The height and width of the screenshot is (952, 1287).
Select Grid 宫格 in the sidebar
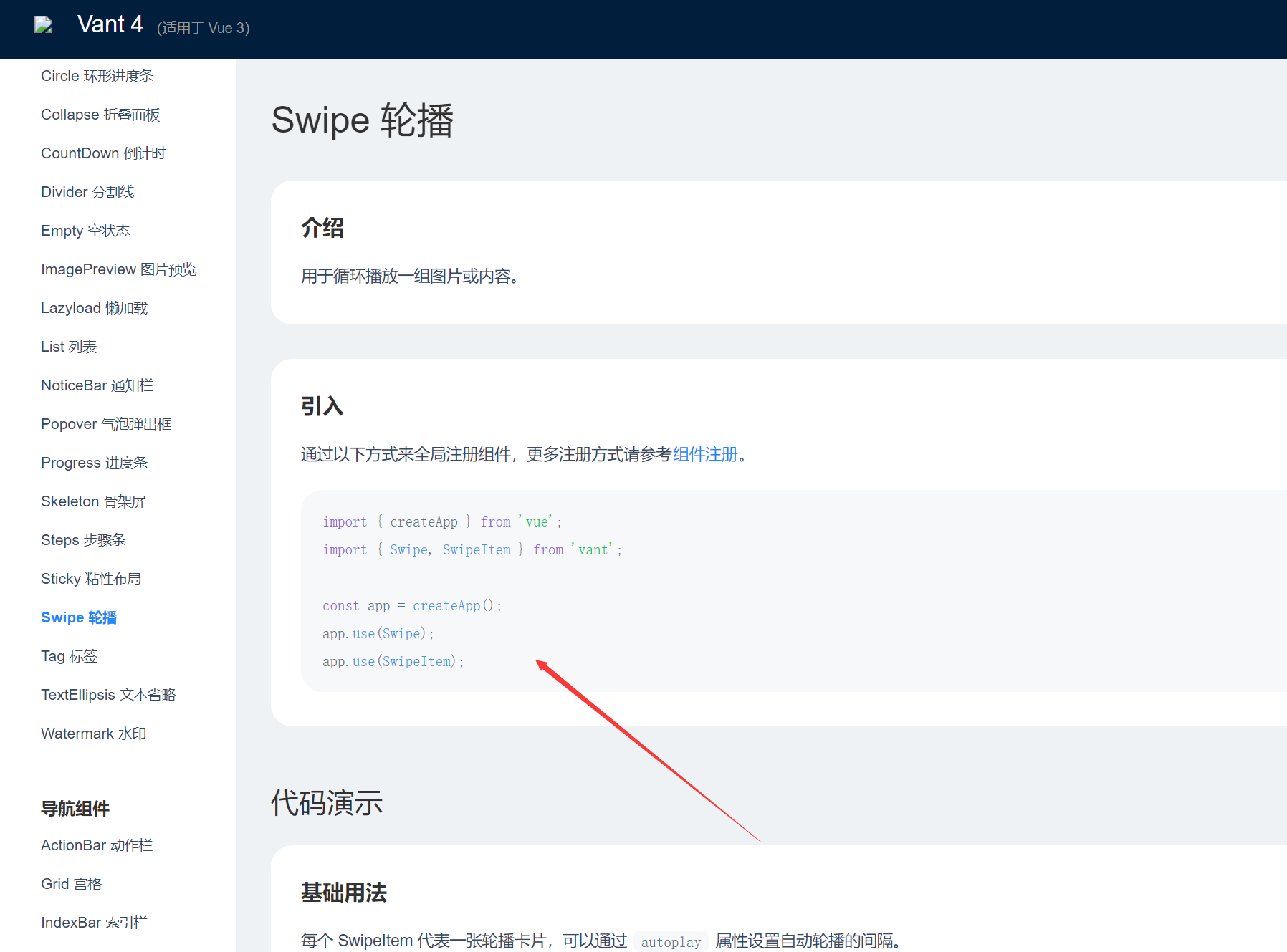[x=72, y=884]
